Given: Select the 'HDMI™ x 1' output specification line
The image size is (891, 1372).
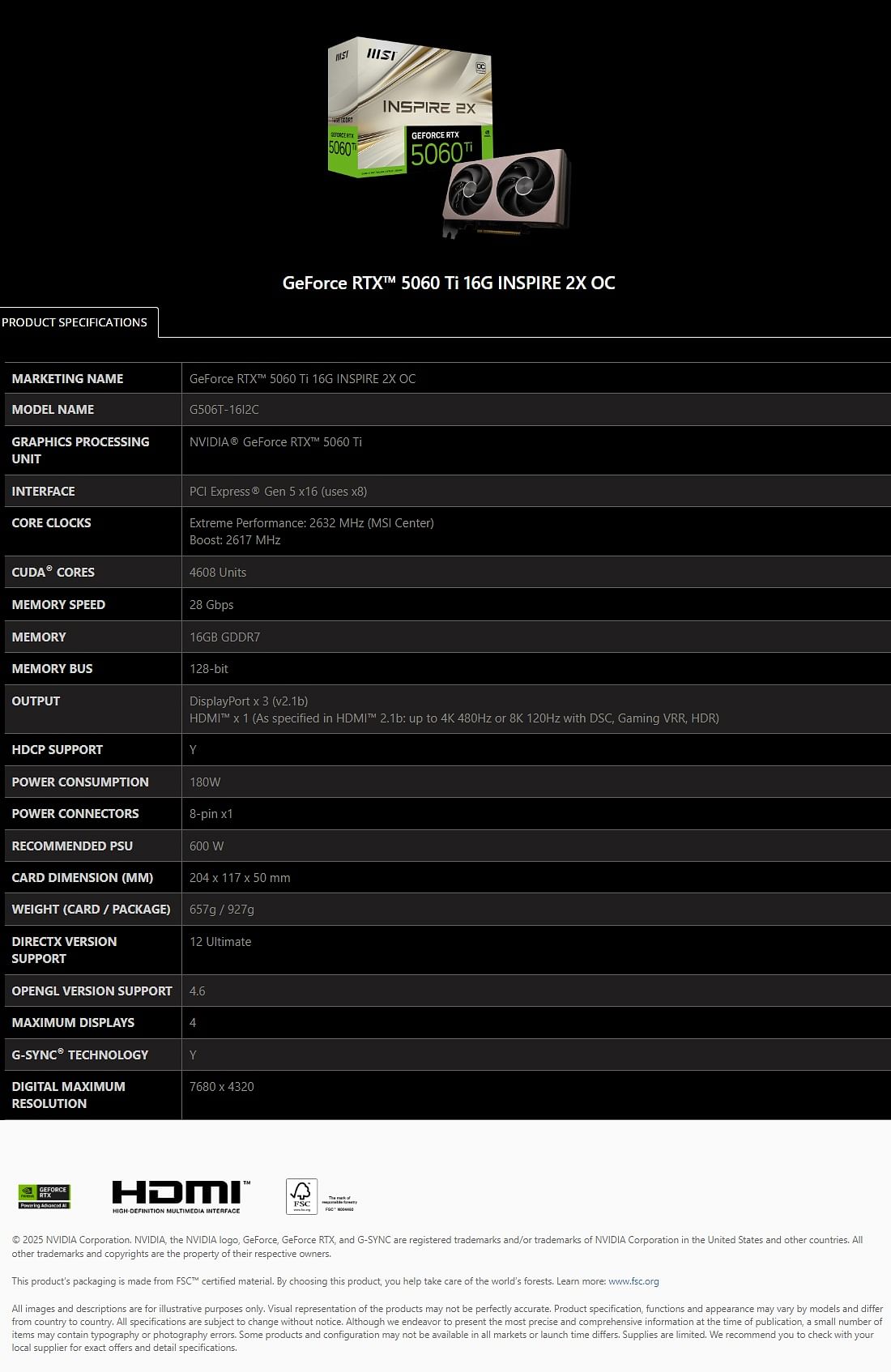Looking at the screenshot, I should coord(454,718).
